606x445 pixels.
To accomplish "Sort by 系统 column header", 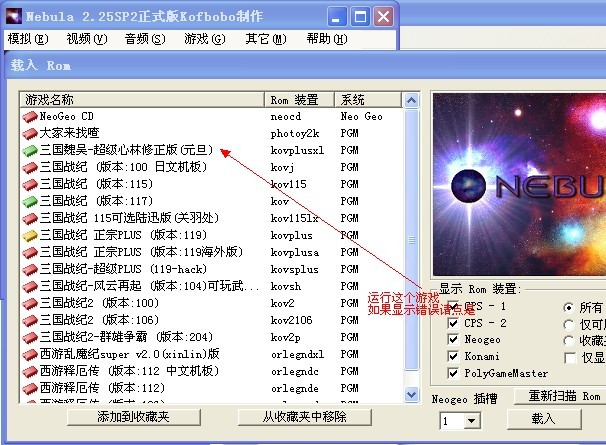I will (x=368, y=100).
